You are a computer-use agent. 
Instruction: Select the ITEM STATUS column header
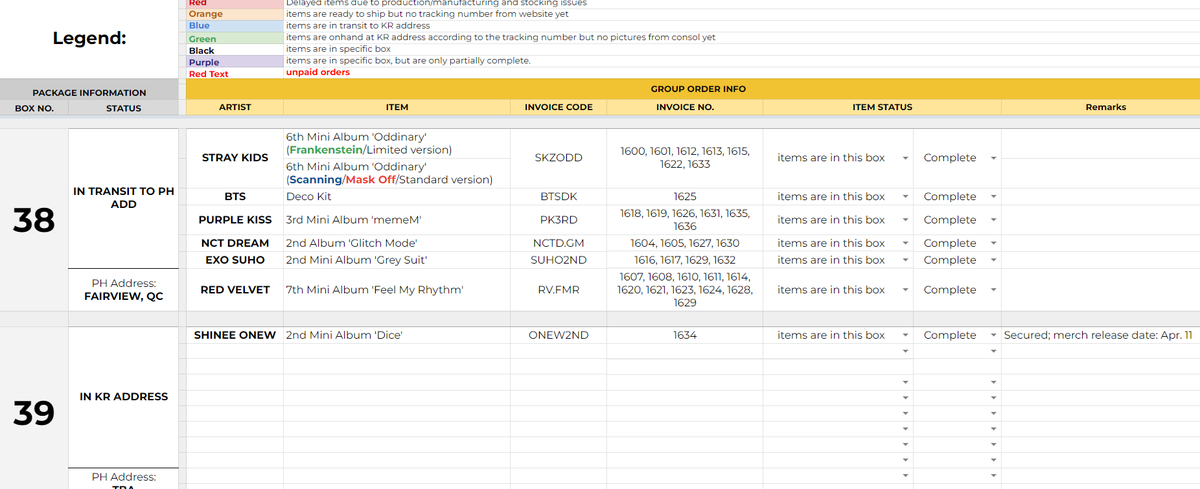(882, 107)
